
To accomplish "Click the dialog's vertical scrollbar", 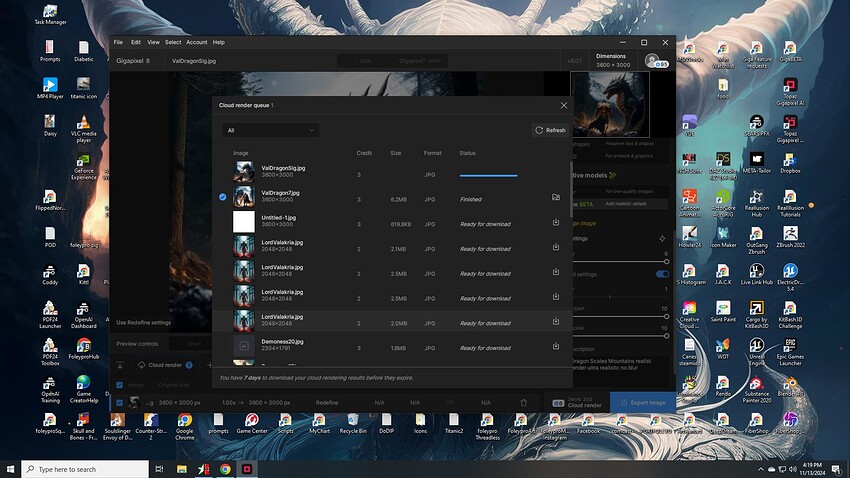I will (571, 189).
